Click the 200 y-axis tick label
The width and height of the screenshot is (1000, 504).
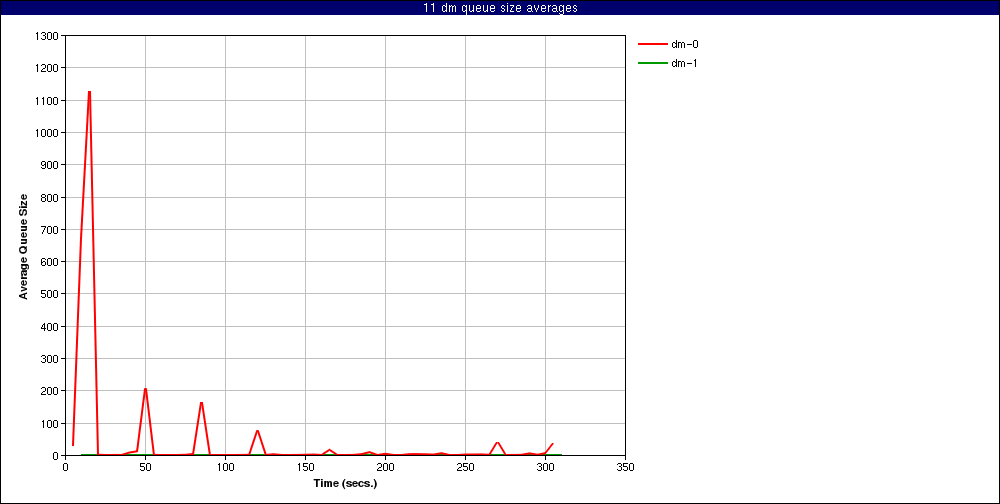click(x=52, y=391)
